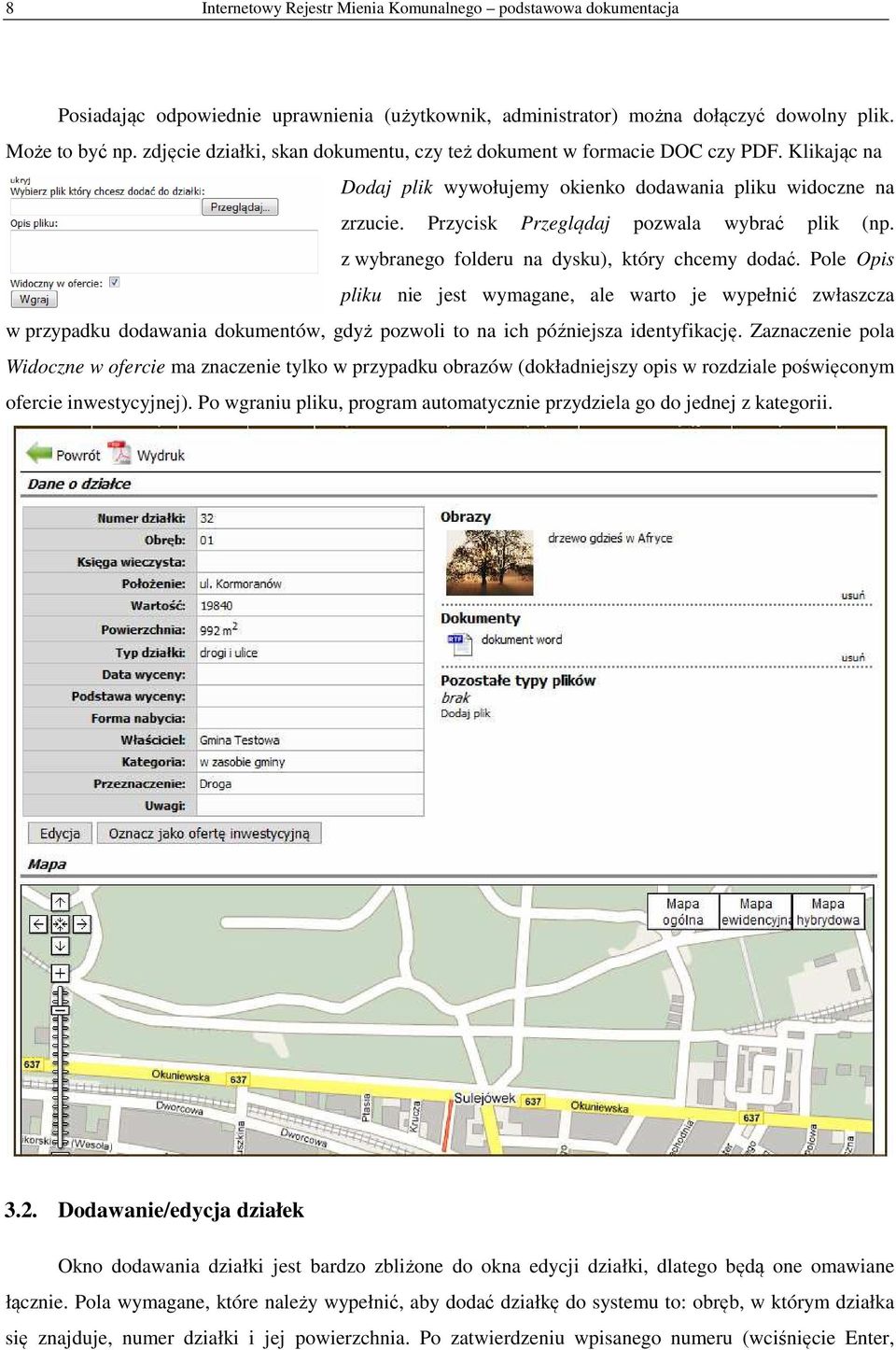Click the Przeglądaj file browse button

(x=240, y=207)
